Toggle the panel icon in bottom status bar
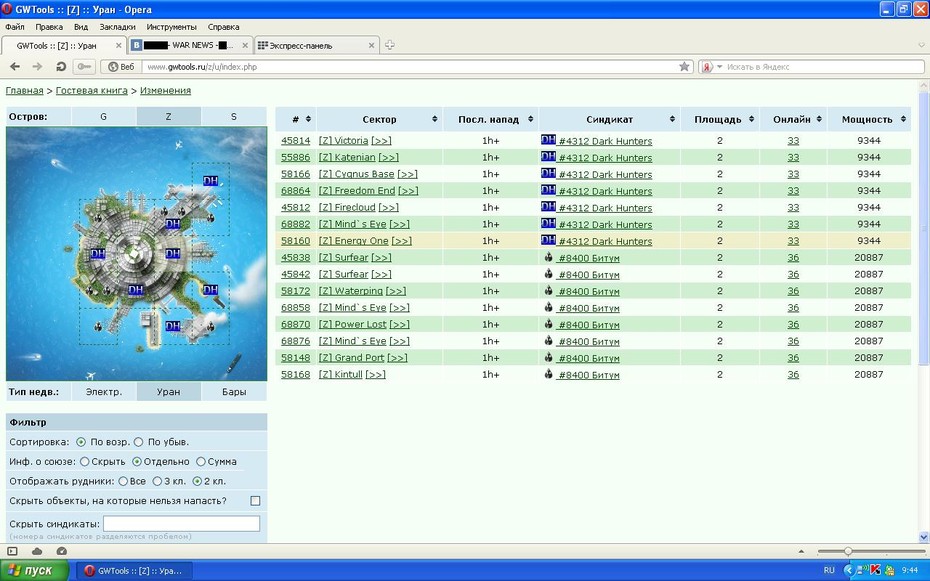Viewport: 930px width, 581px height. (x=12, y=551)
